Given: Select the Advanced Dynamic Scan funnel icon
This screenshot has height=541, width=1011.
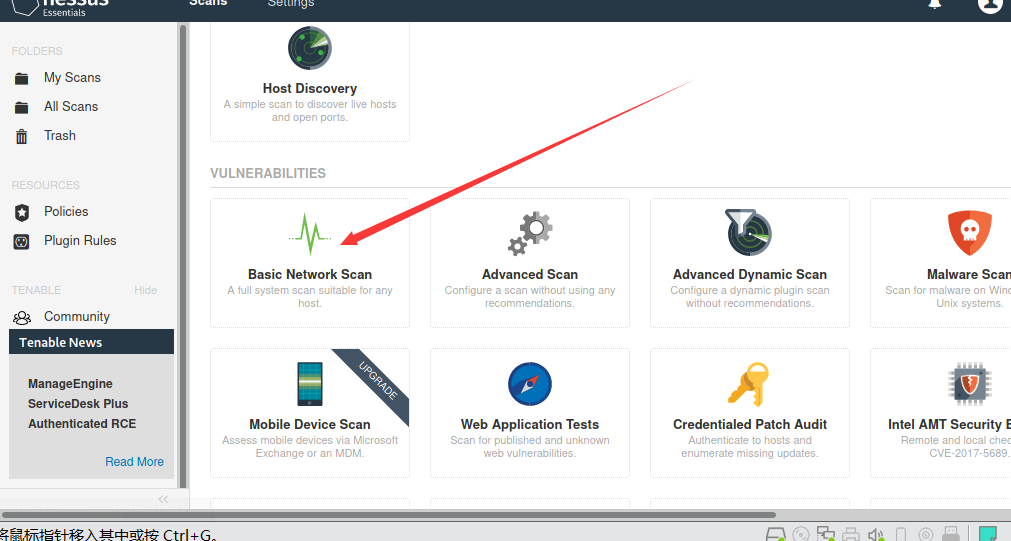Looking at the screenshot, I should (749, 232).
